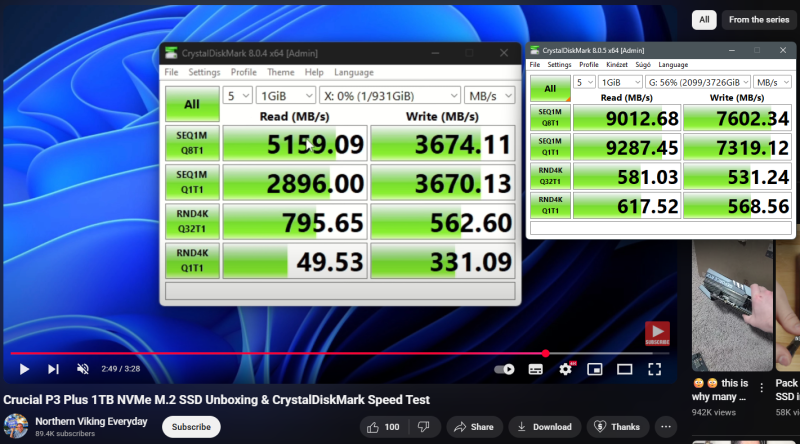The width and height of the screenshot is (800, 444).
Task: Enter full screen mode
Action: [x=655, y=369]
